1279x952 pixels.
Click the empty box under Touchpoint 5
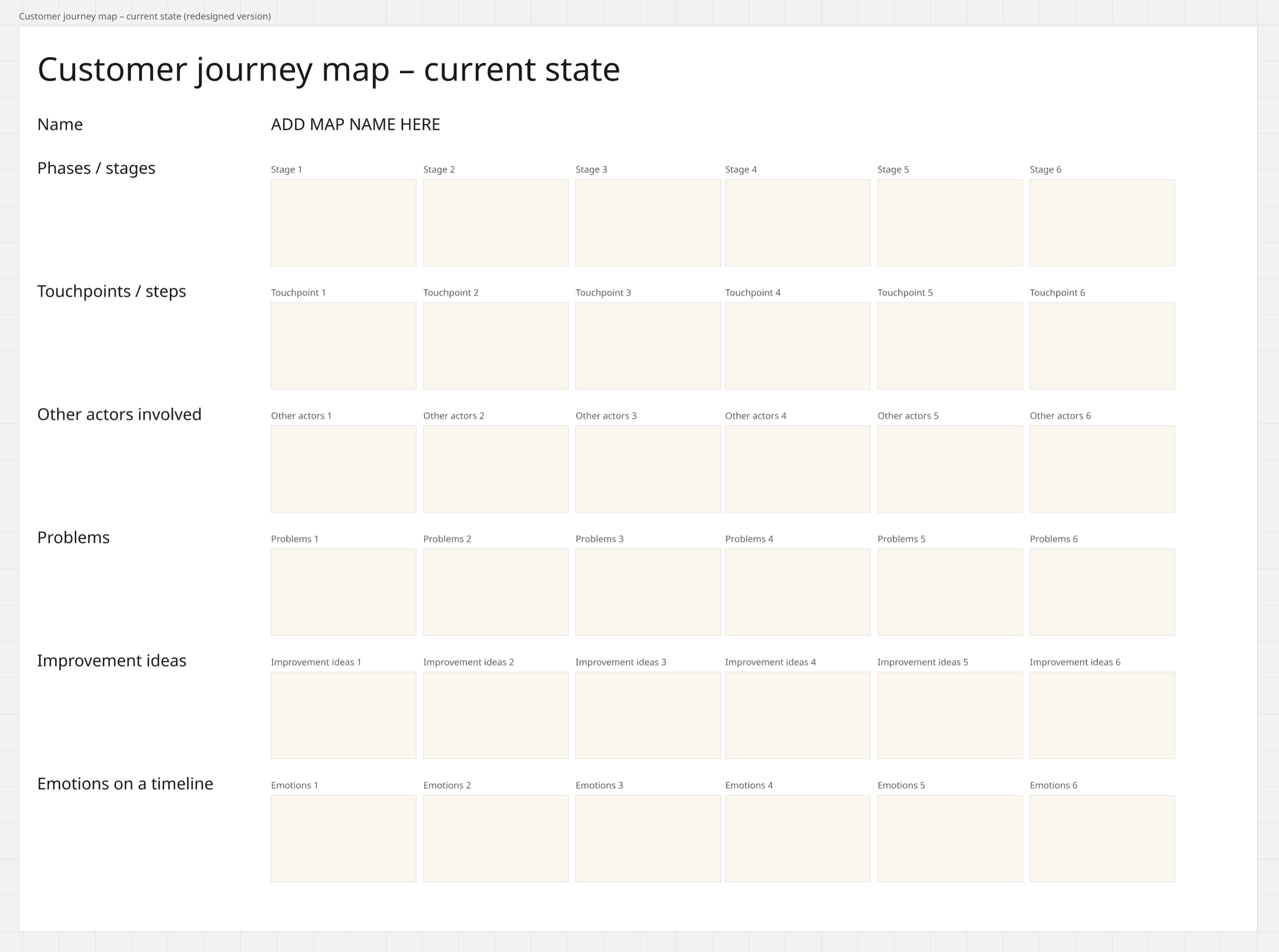click(x=950, y=346)
